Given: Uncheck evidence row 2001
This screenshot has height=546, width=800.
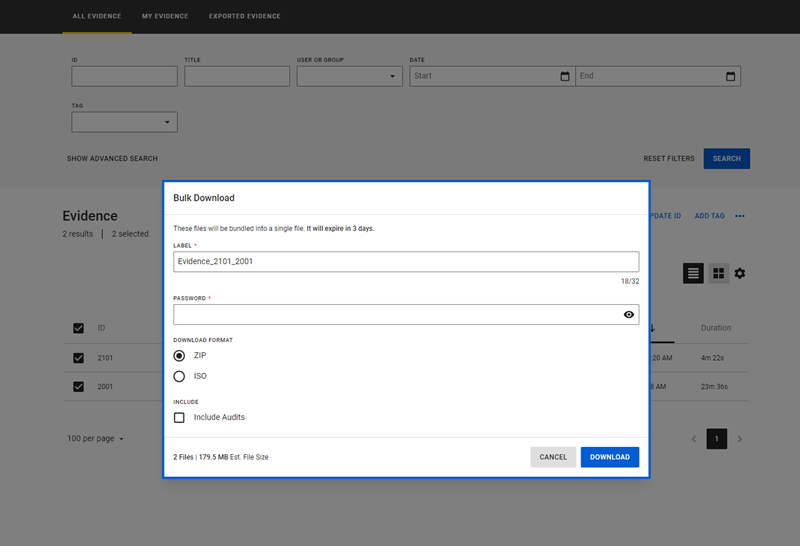Looking at the screenshot, I should click(78, 386).
